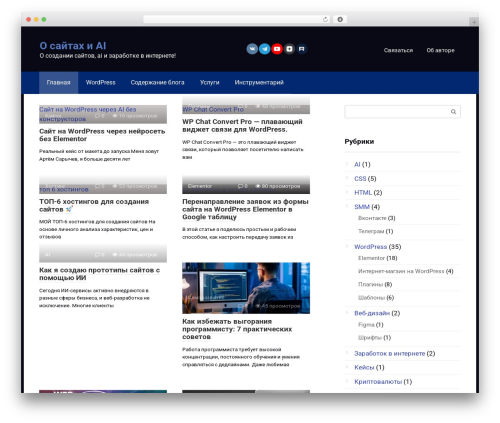Open the Шрифты subcategory
The width and height of the screenshot is (500, 423).
370,338
